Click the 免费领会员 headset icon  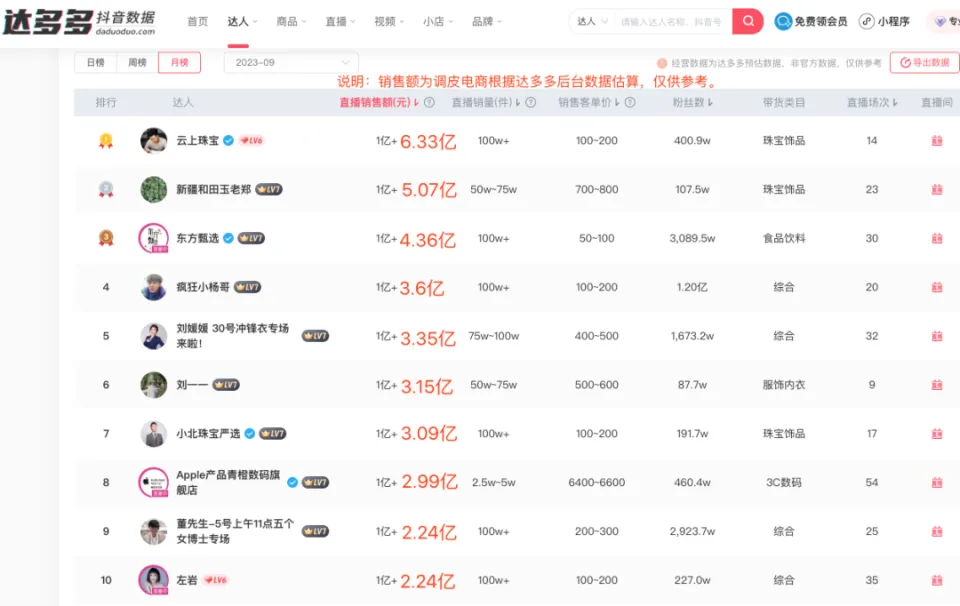coord(783,20)
